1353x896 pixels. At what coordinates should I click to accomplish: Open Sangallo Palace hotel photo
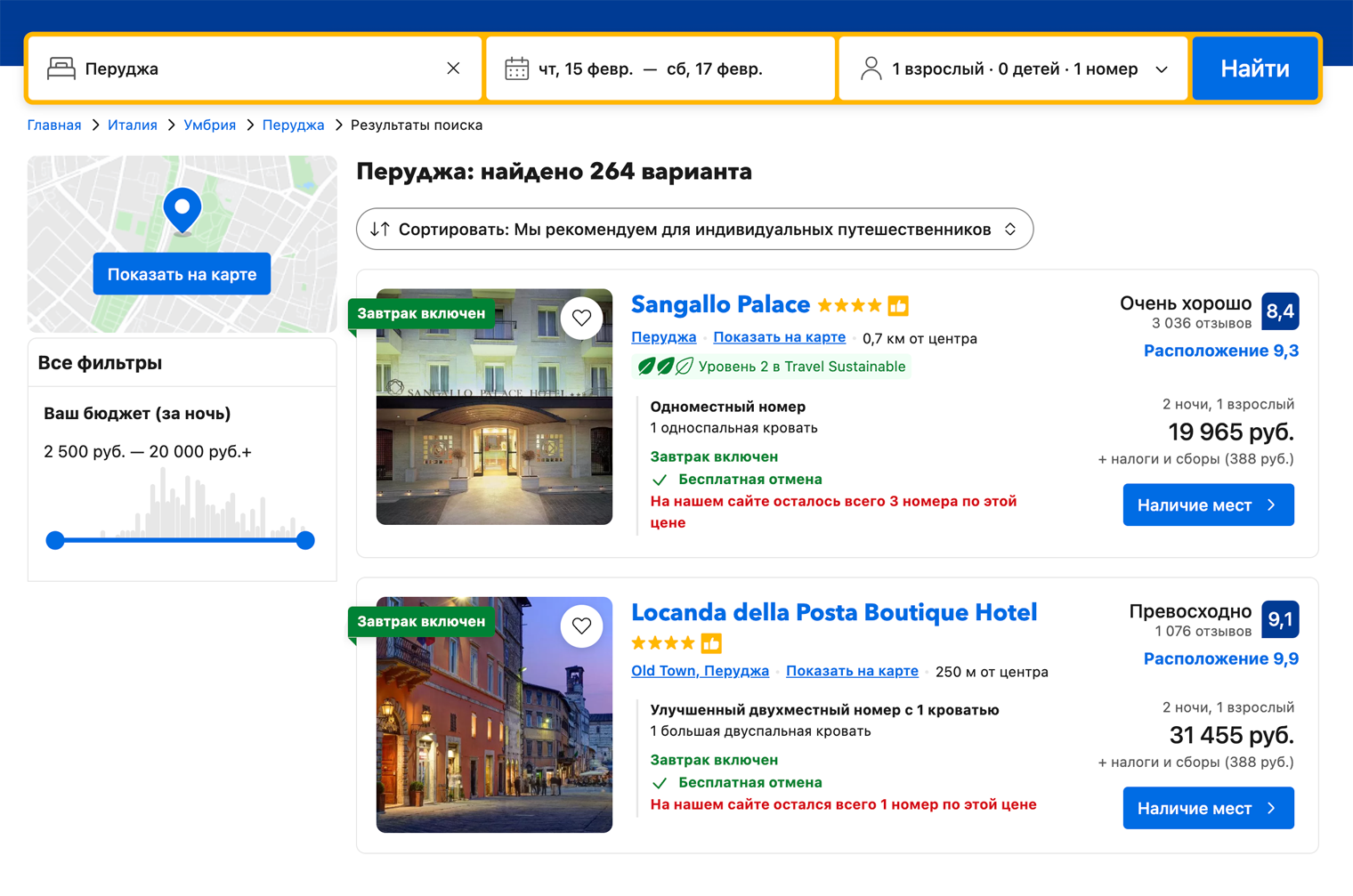tap(494, 407)
